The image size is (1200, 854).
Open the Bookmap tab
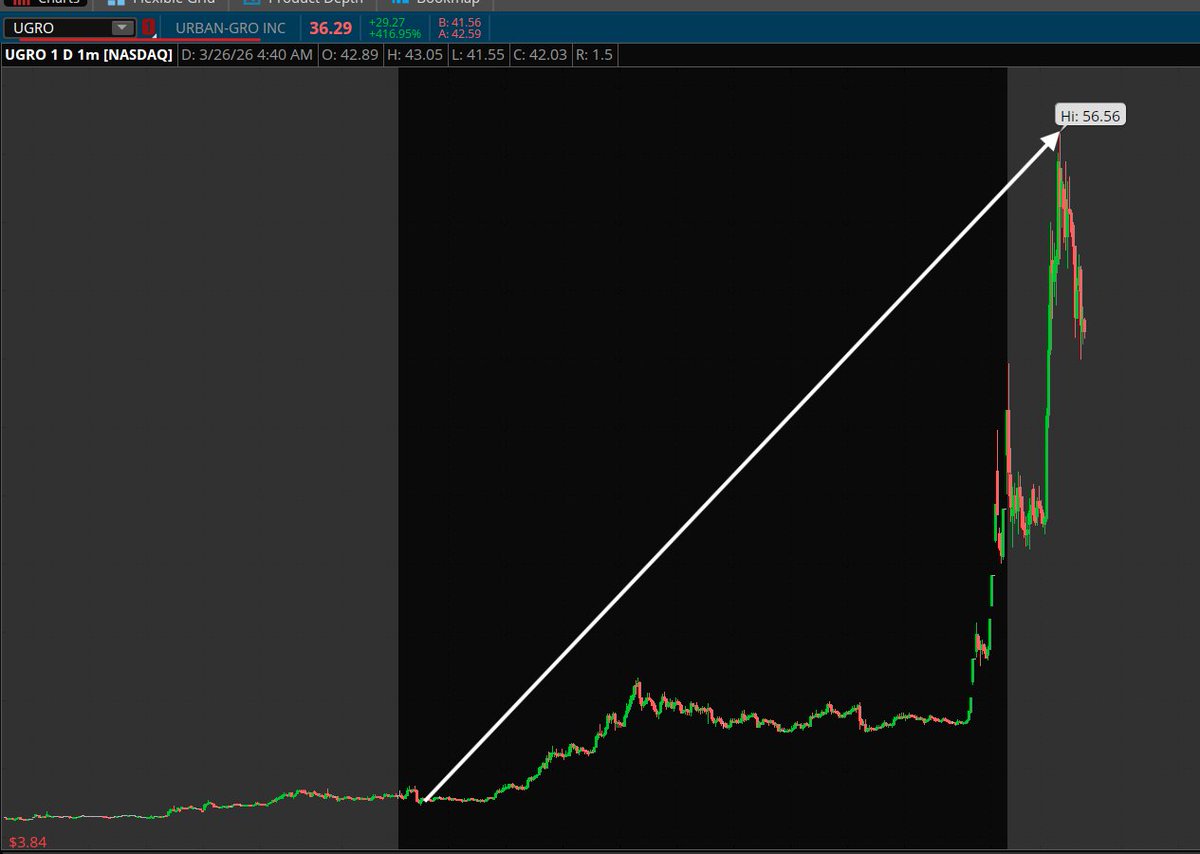click(x=437, y=3)
